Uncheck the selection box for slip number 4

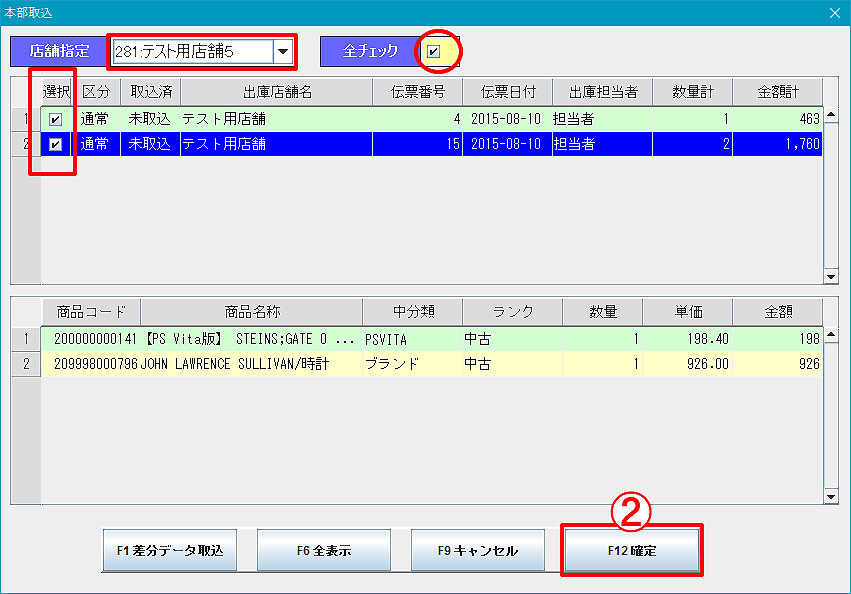point(56,119)
